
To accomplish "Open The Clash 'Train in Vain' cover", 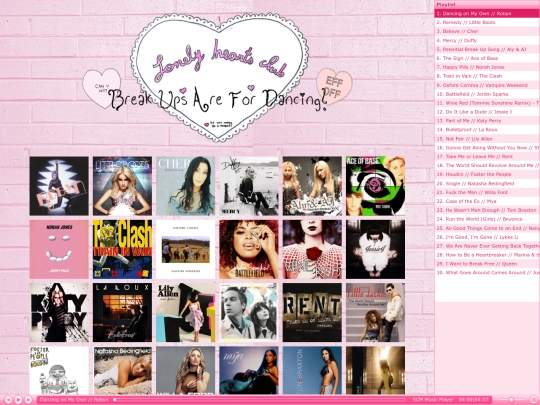I will tap(122, 249).
